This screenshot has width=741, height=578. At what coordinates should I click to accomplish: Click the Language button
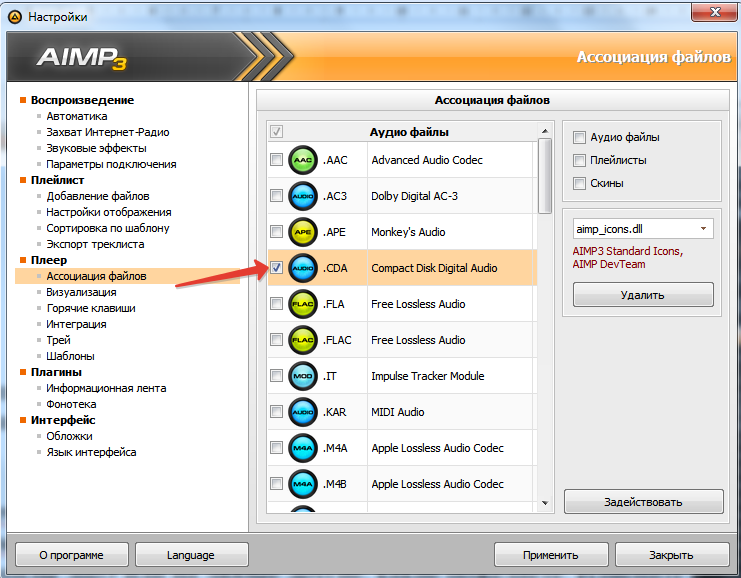click(x=190, y=555)
